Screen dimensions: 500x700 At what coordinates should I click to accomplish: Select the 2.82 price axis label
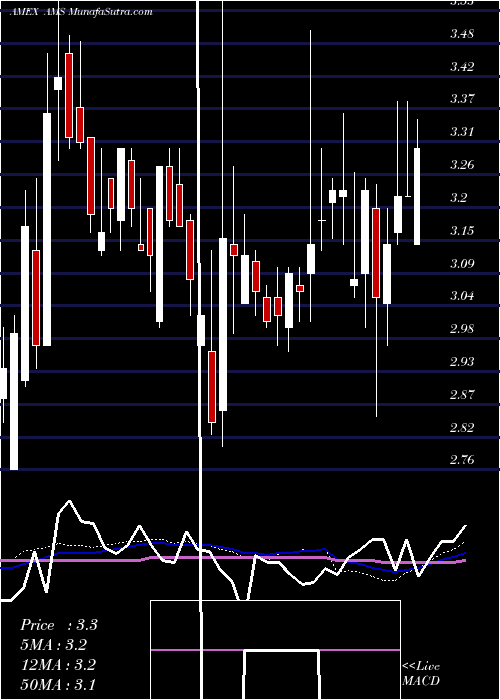462,427
